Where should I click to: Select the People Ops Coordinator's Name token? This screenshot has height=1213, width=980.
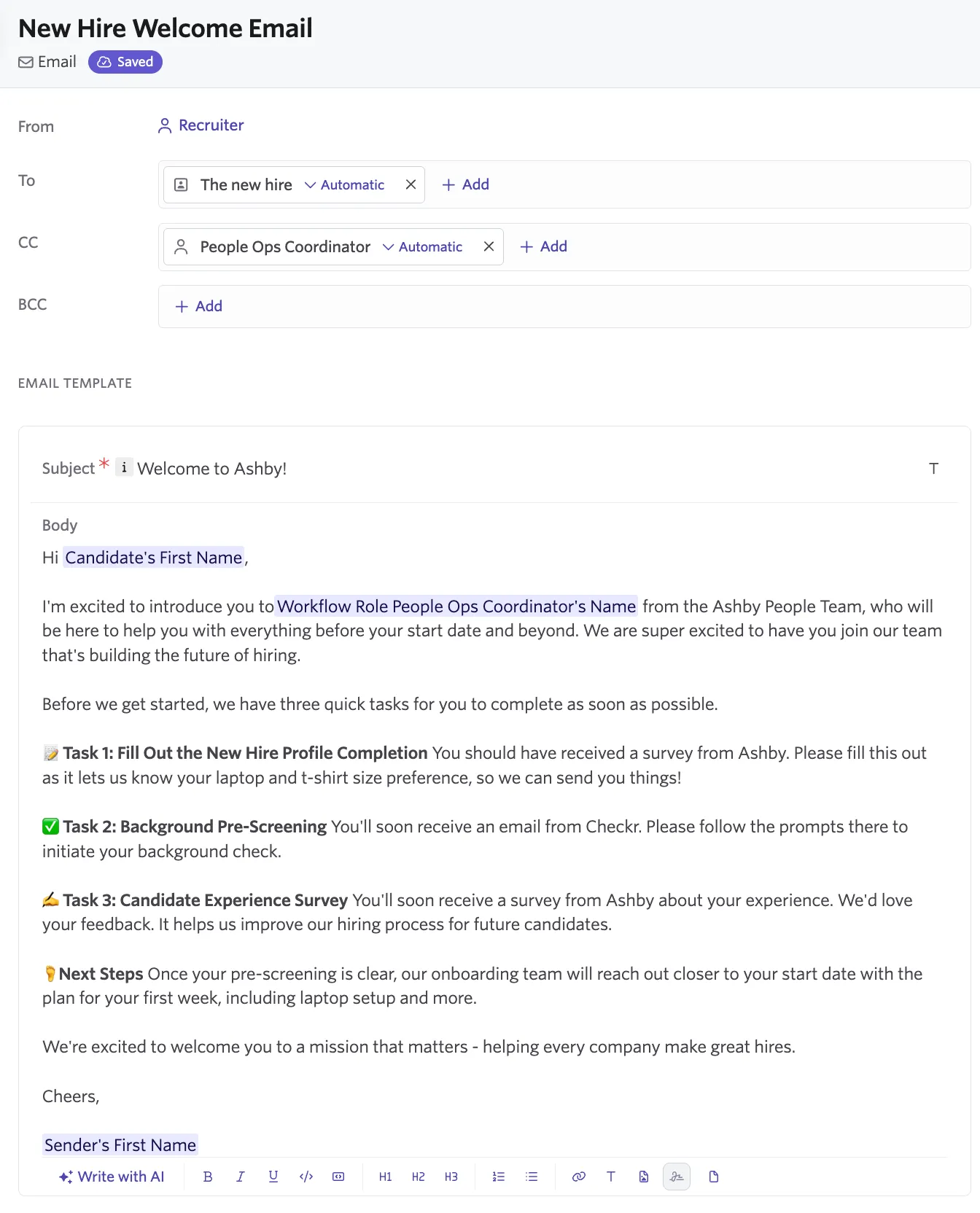point(456,606)
